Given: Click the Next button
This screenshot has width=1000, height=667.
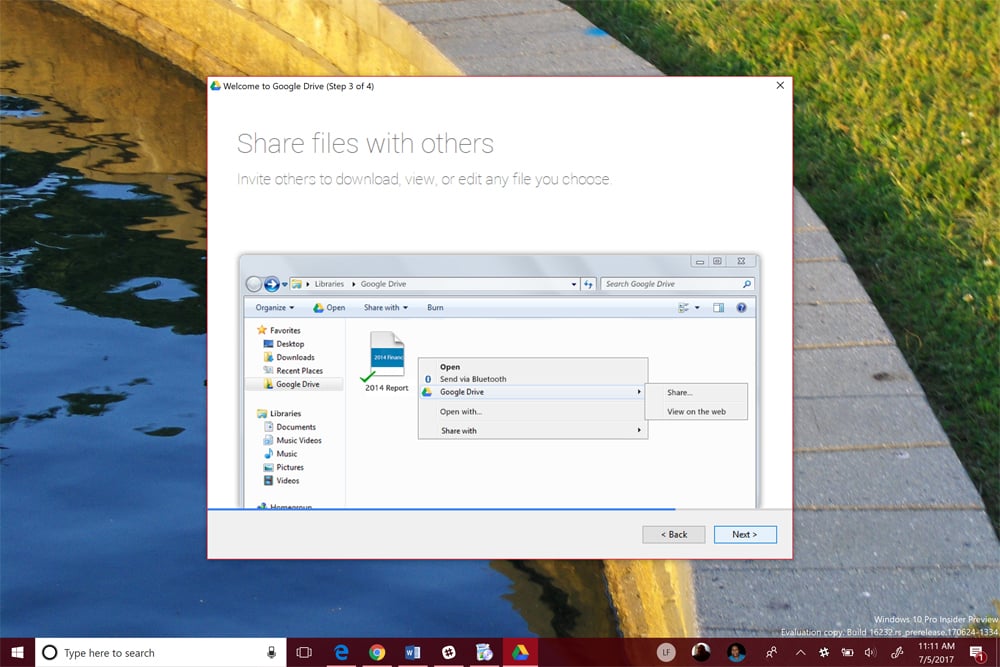Looking at the screenshot, I should pyautogui.click(x=745, y=534).
